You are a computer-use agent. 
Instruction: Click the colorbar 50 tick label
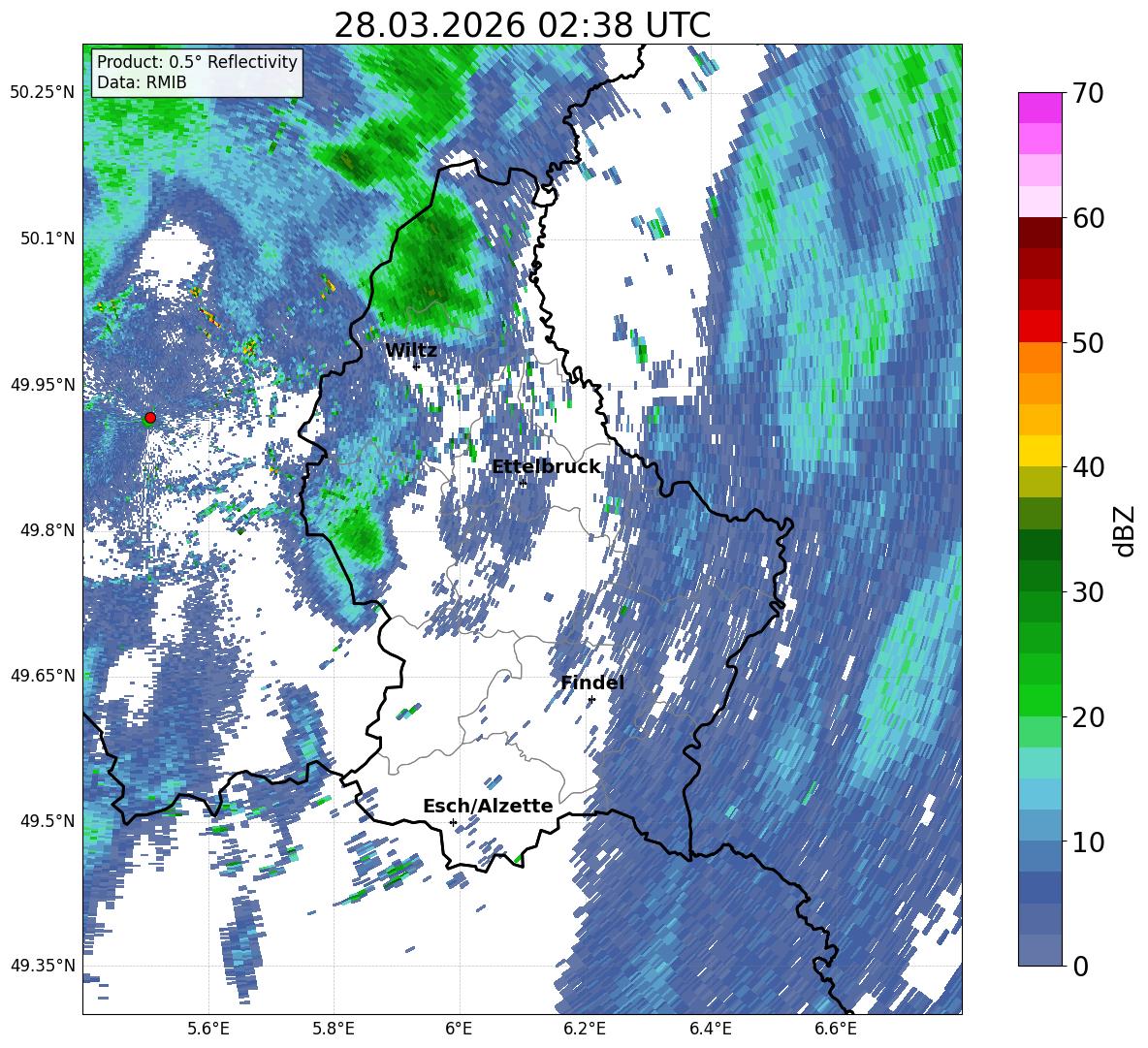point(1088,342)
